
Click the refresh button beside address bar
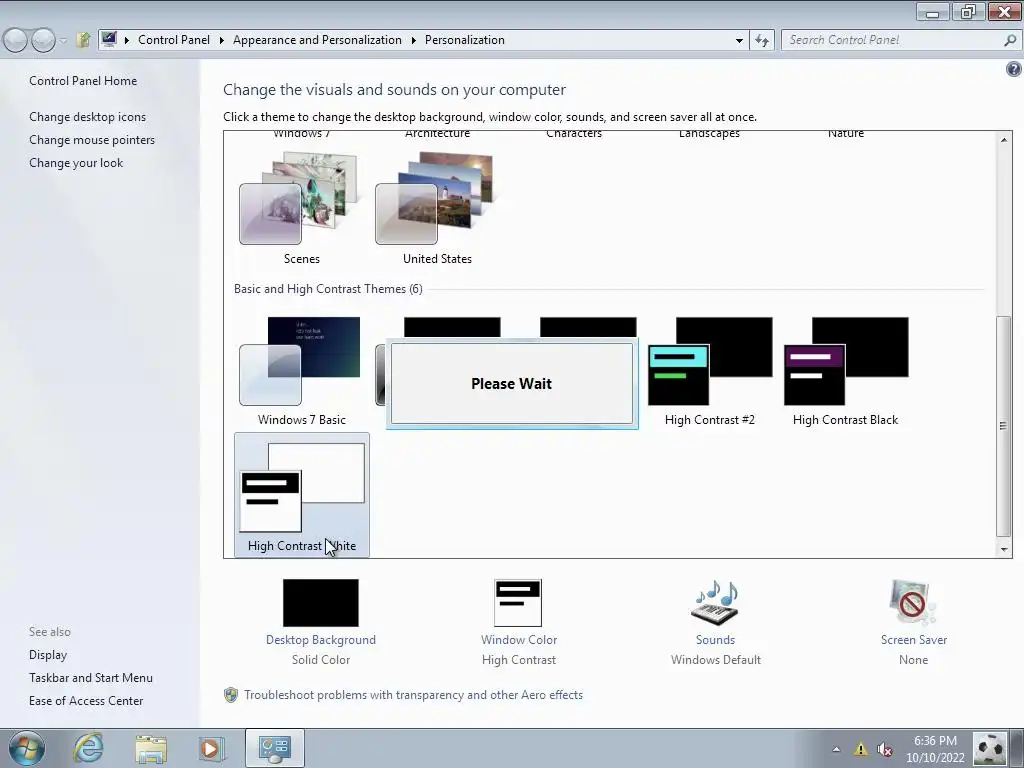pos(761,40)
